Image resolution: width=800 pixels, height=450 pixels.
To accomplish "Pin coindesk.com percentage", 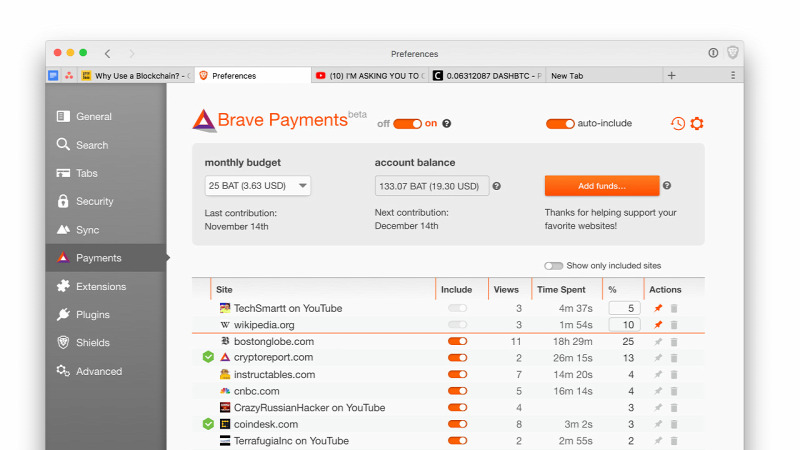I will (658, 424).
